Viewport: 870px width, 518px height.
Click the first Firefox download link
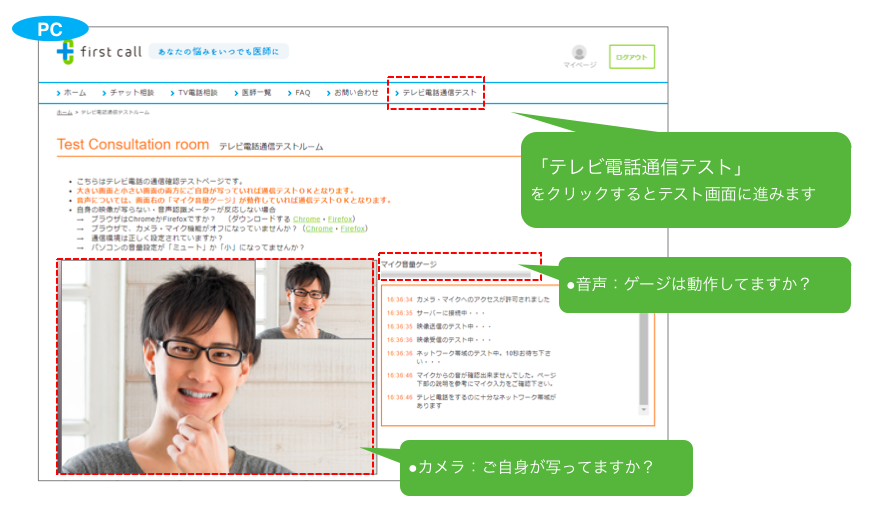(340, 218)
